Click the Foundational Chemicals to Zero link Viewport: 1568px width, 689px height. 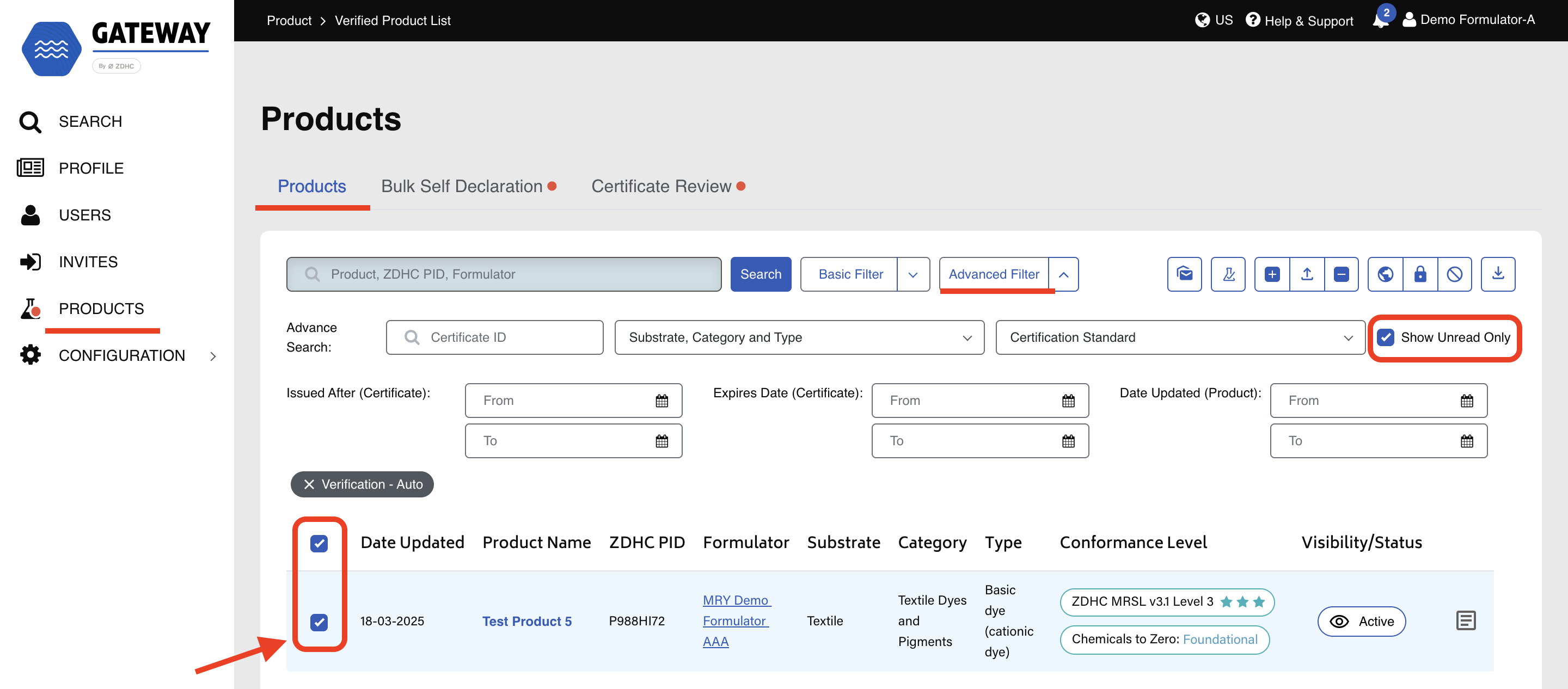click(x=1220, y=639)
